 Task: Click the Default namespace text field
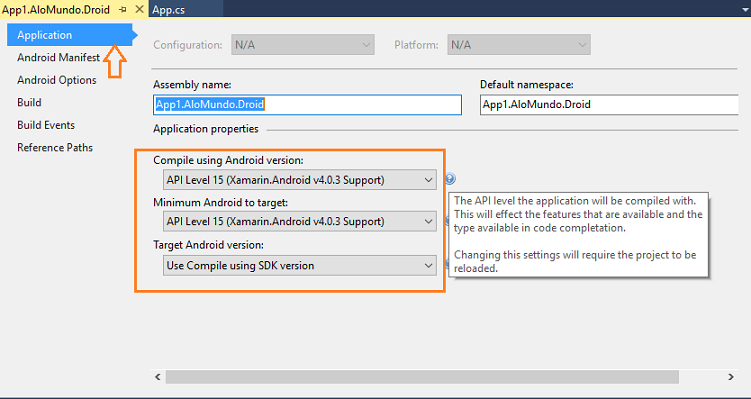point(609,104)
